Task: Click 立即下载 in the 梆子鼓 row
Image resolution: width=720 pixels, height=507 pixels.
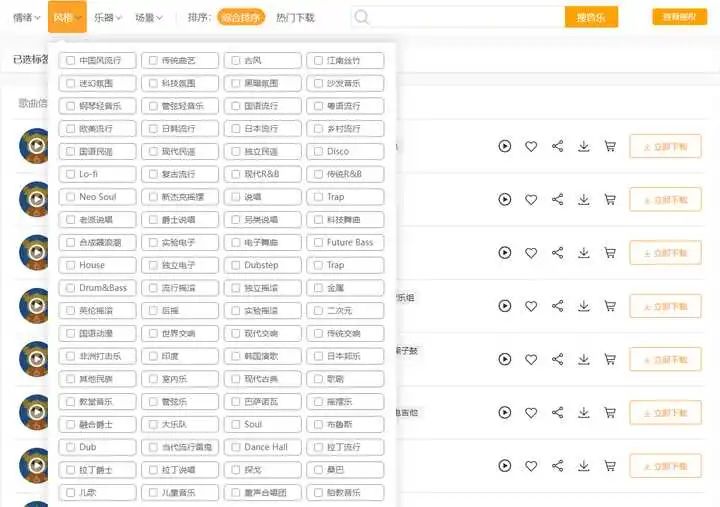Action: [x=665, y=360]
